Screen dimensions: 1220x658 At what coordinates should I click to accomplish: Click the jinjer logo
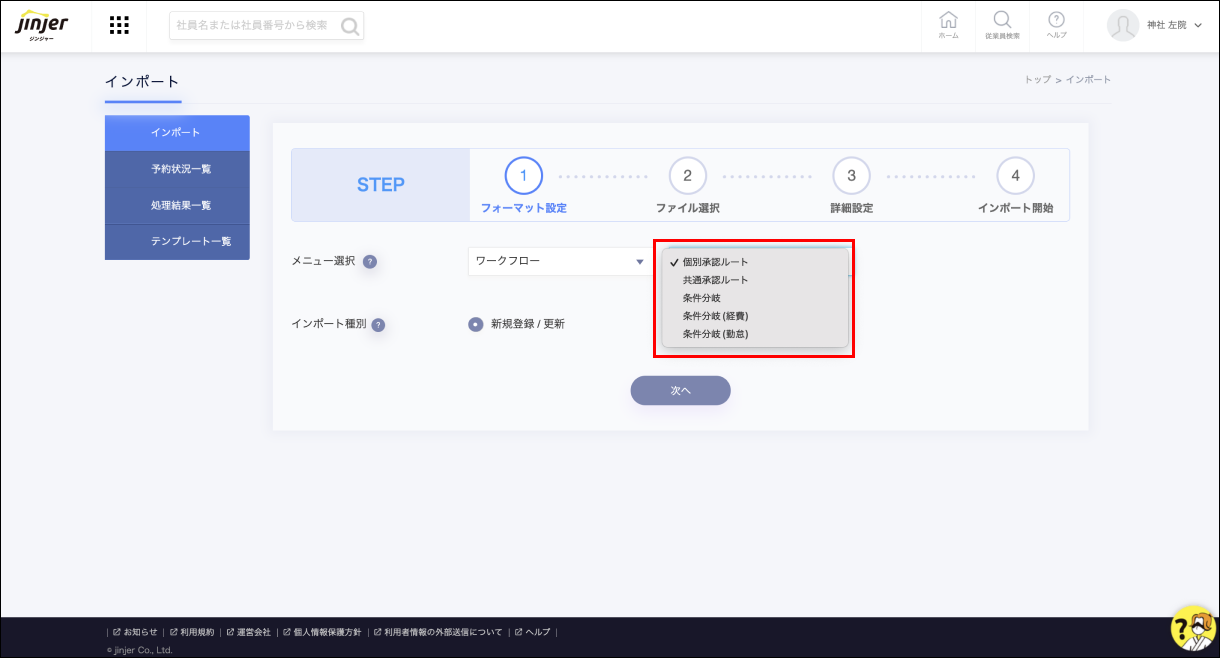click(42, 26)
